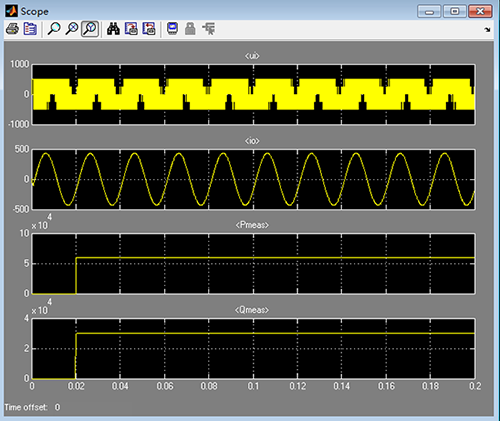Toggle the Lock axes selection icon

coord(190,29)
